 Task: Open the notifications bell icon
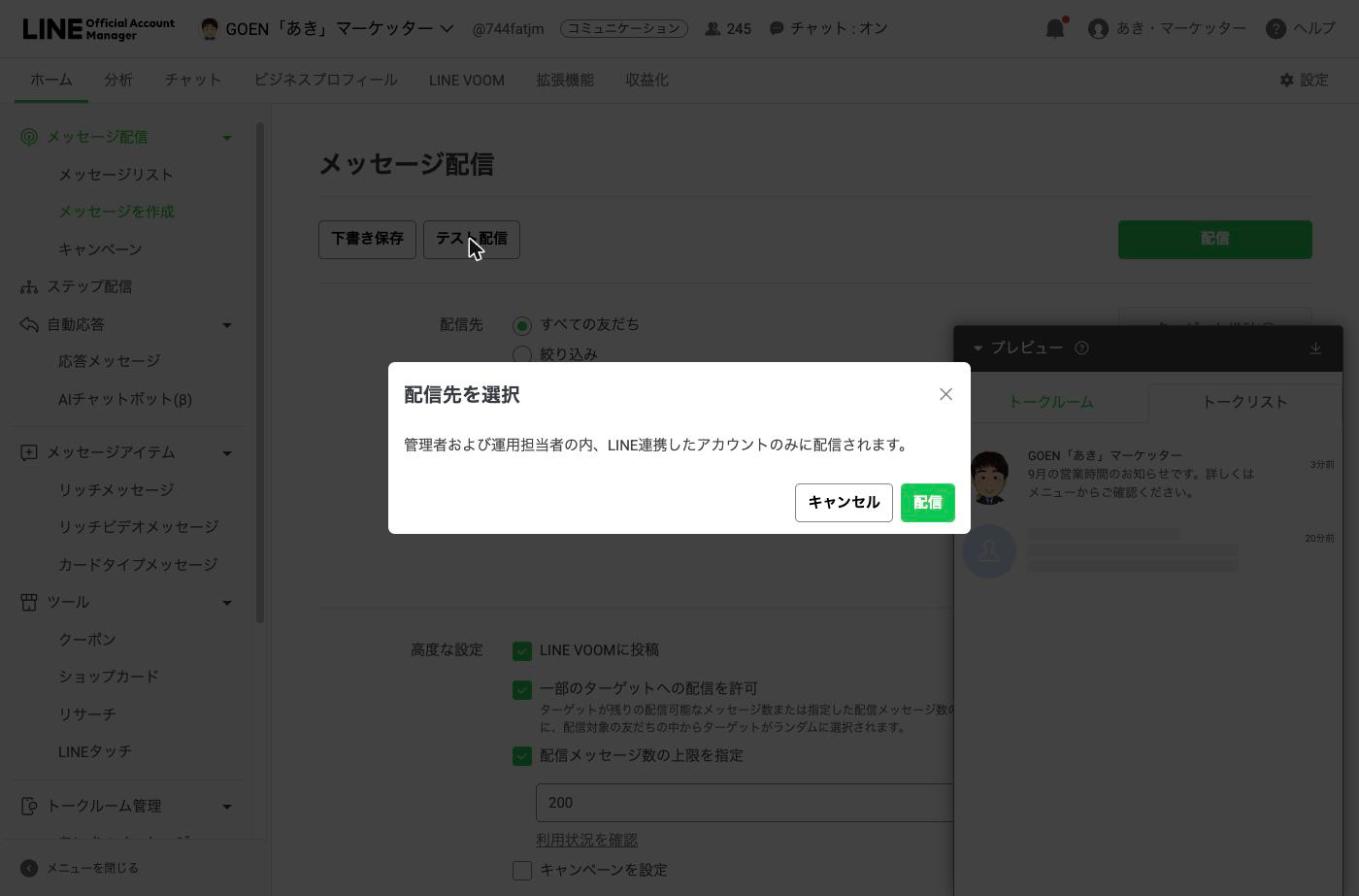(x=1055, y=29)
